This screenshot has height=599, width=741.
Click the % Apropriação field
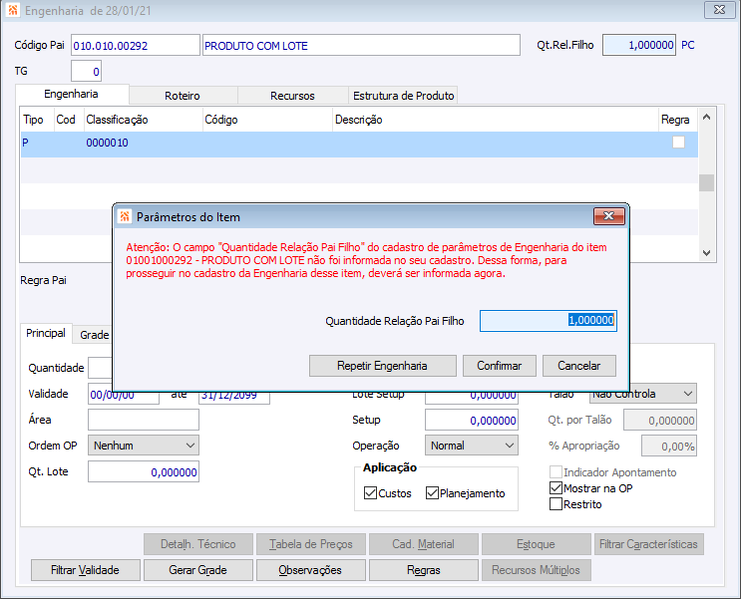[x=669, y=446]
